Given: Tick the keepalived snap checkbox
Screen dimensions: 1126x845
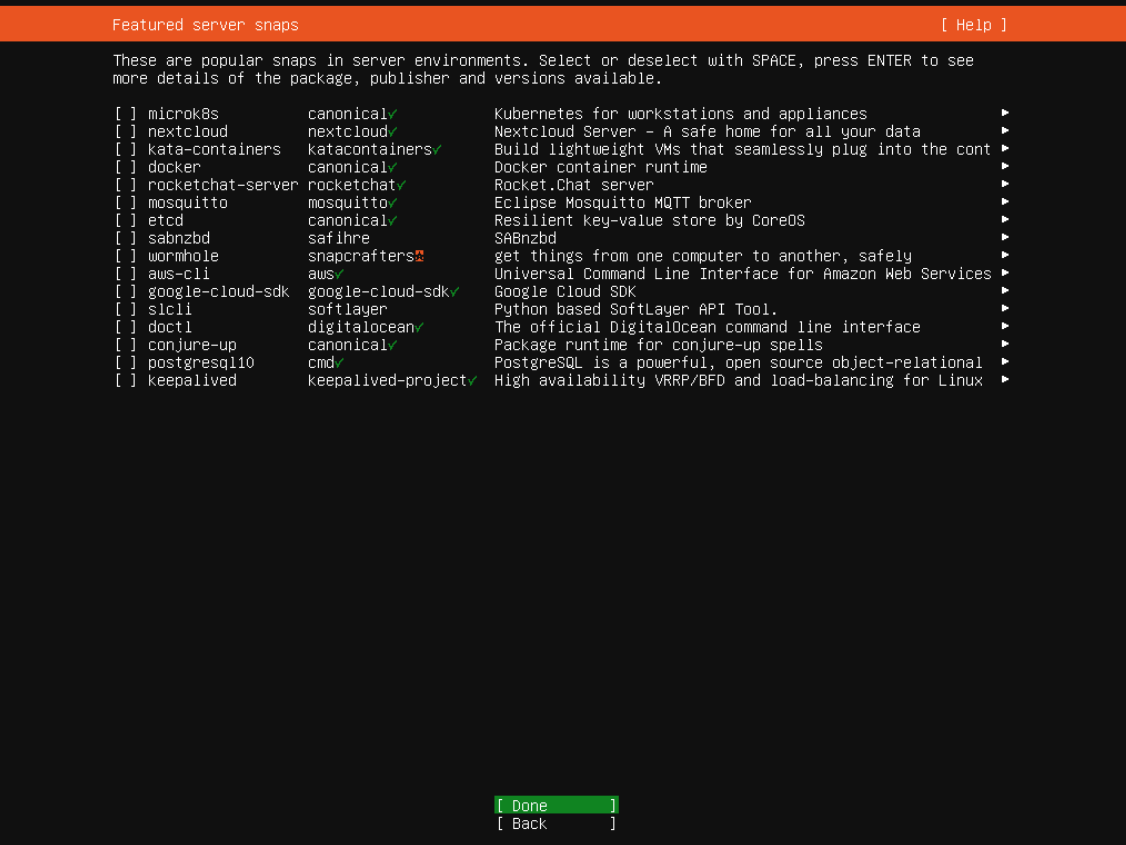Looking at the screenshot, I should (x=125, y=381).
